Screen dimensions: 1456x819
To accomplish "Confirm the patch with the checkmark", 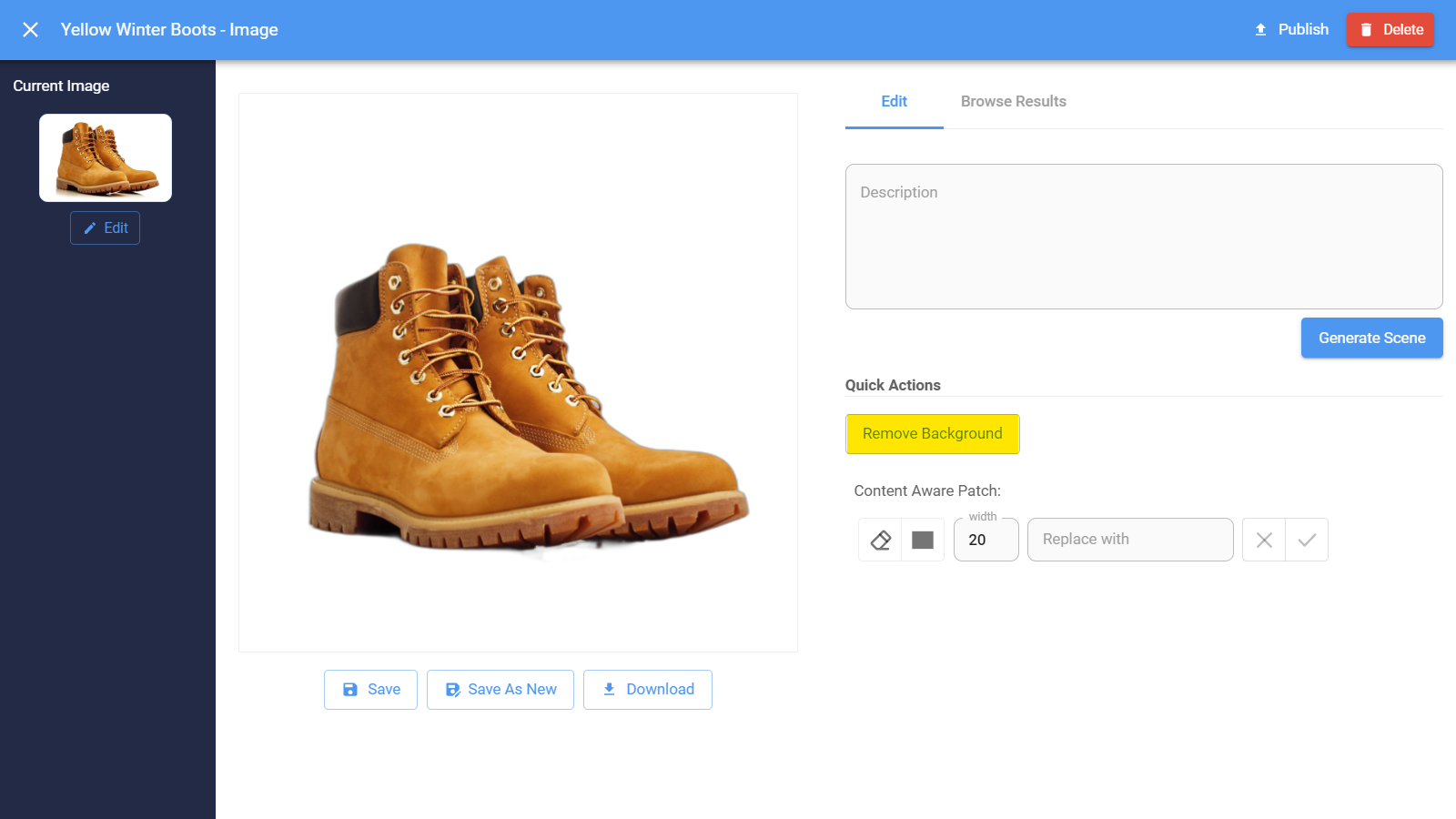I will click(1307, 539).
